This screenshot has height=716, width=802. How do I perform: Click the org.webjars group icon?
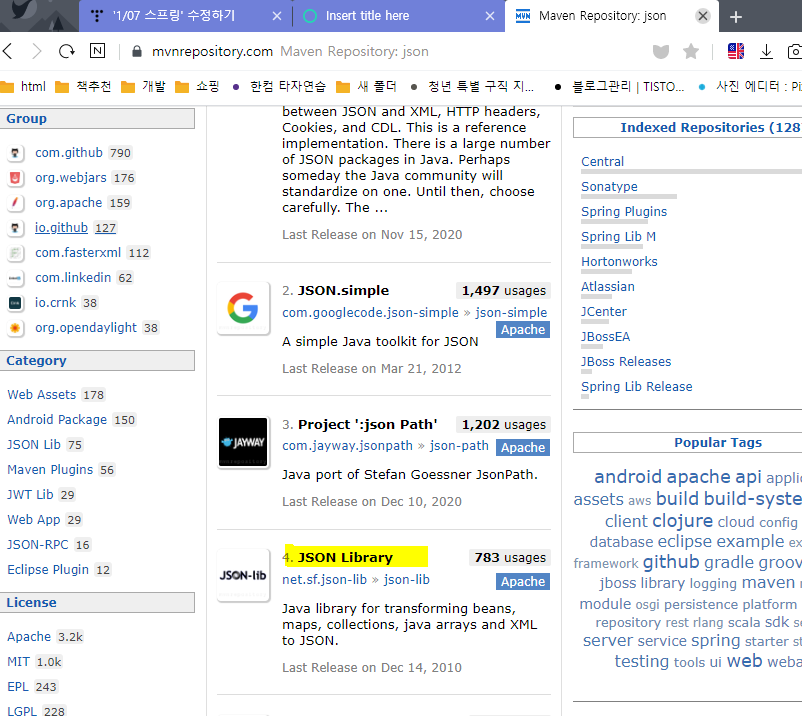click(x=15, y=178)
